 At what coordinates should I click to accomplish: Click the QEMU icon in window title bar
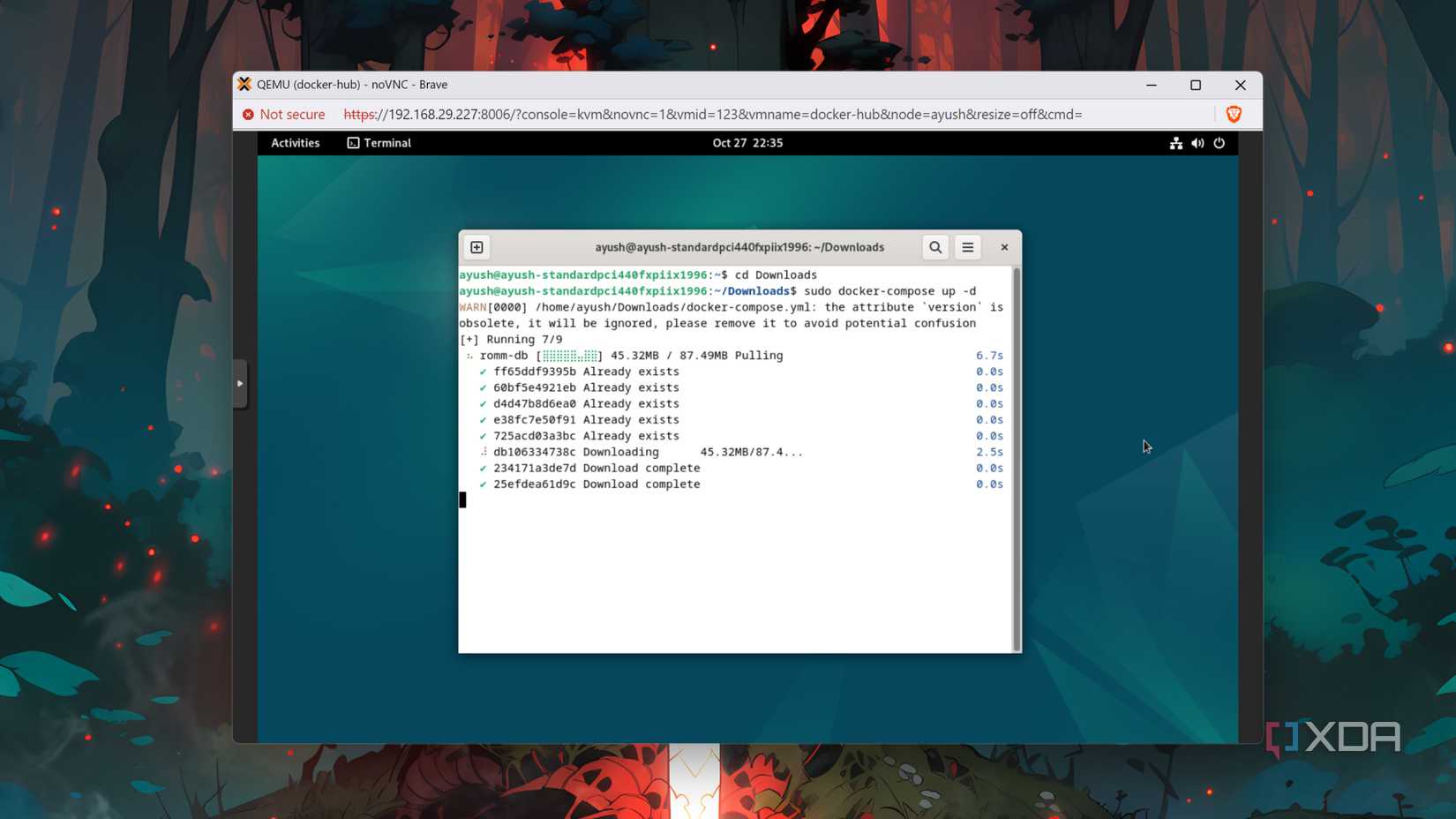(x=244, y=85)
